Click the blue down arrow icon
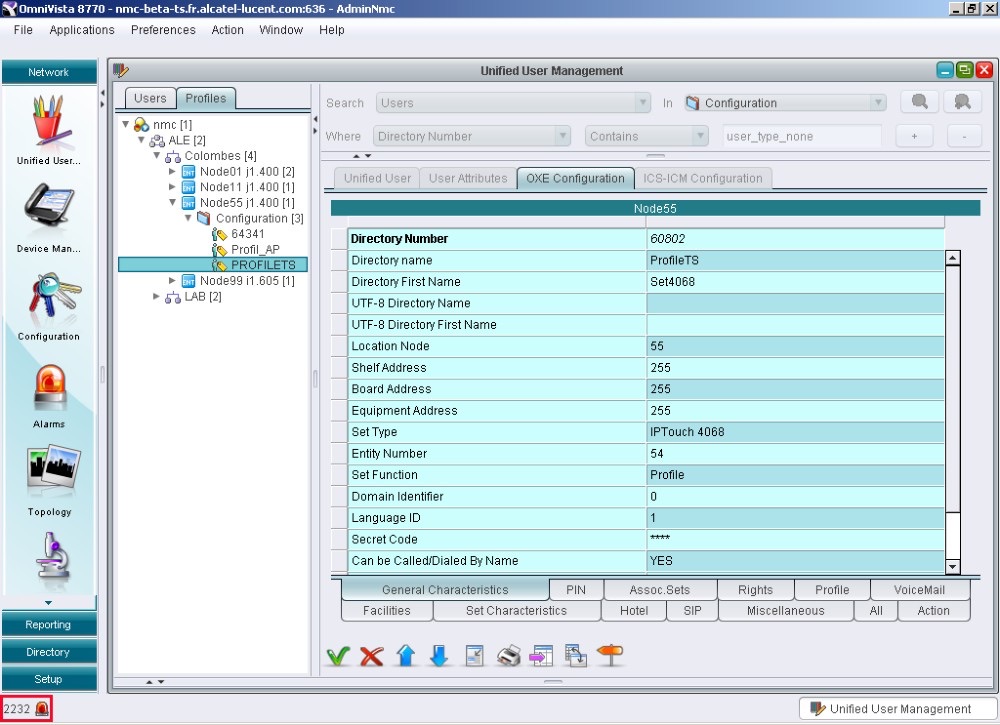This screenshot has width=1000, height=725. tap(439, 655)
